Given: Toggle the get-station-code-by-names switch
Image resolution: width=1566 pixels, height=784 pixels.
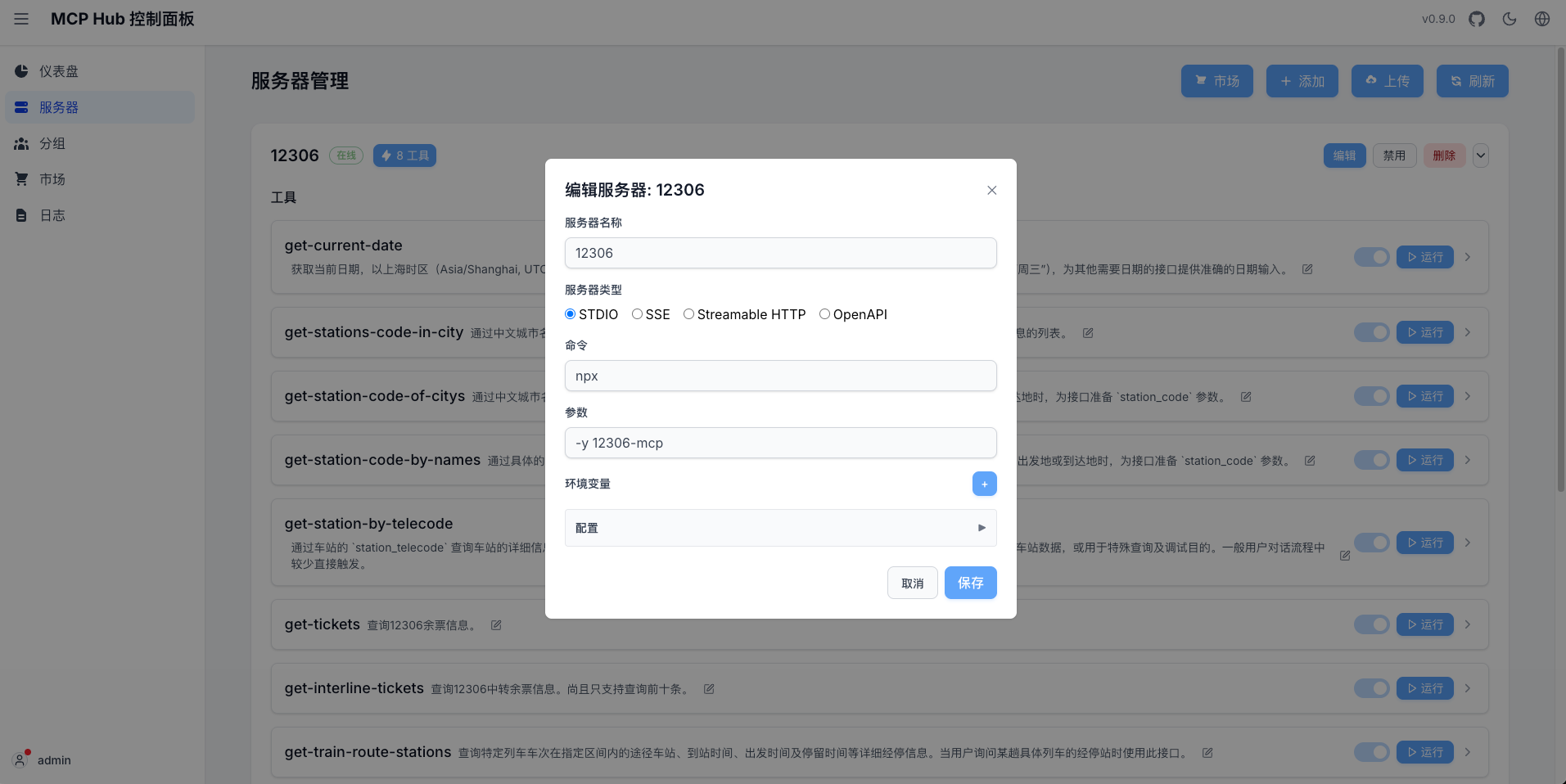Looking at the screenshot, I should click(1371, 460).
